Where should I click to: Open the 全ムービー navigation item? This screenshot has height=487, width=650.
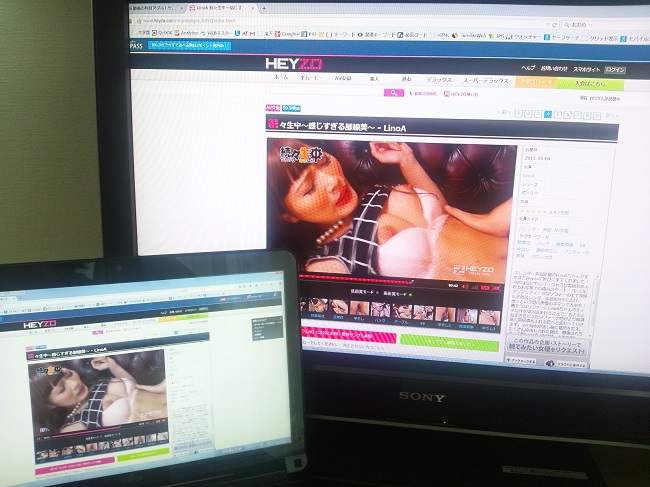point(312,78)
